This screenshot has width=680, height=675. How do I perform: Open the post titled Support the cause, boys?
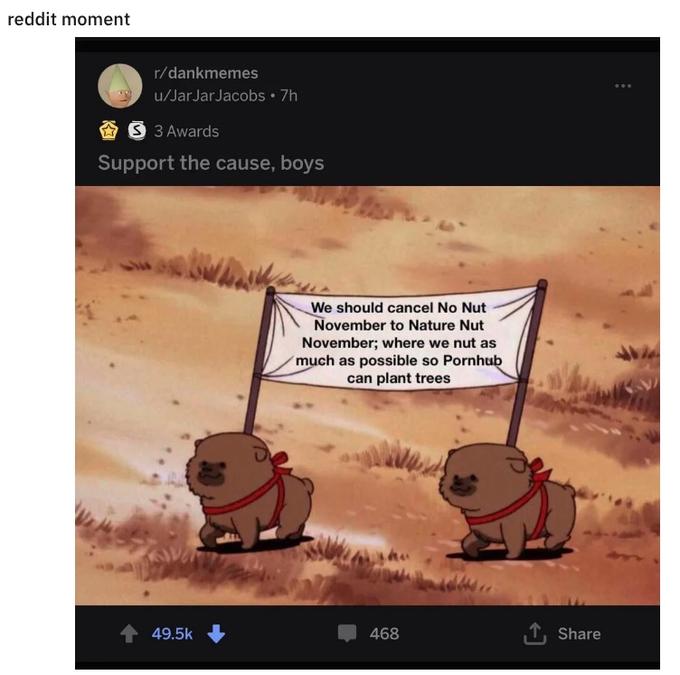(x=211, y=163)
